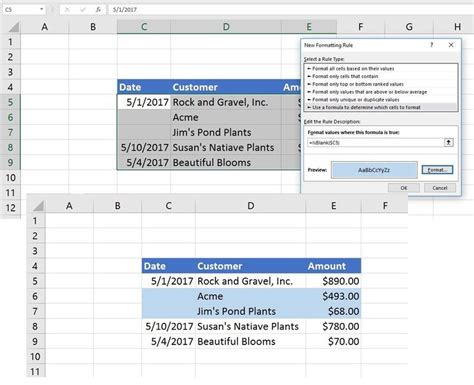The image size is (474, 385).
Task: Select column D header in upper sheet
Action: 226,27
